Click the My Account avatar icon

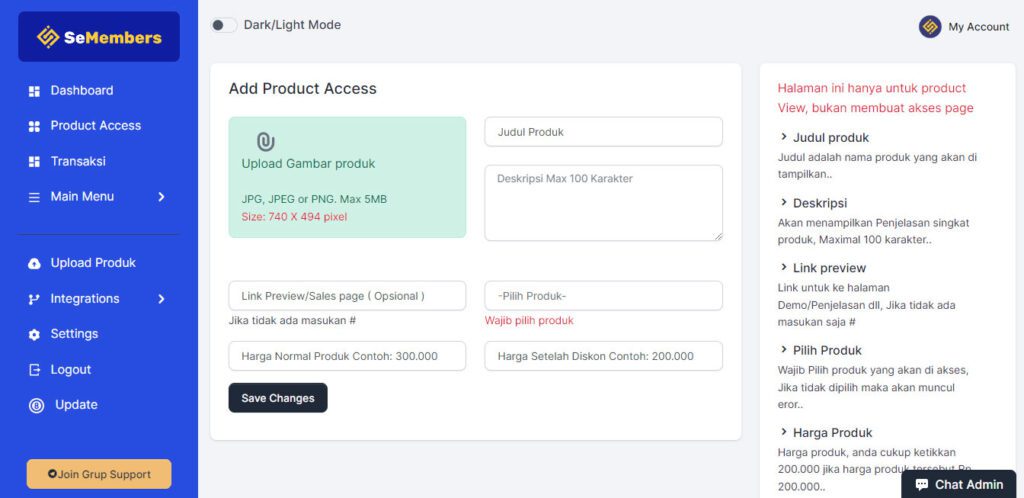pyautogui.click(x=930, y=27)
